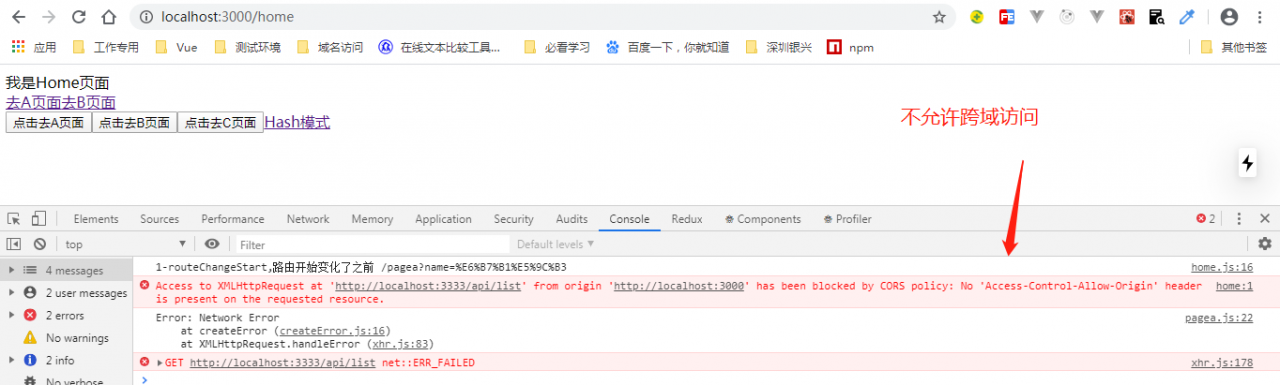Screen dimensions: 1280x385
Task: Open the Vue bookmarks folder
Action: [177, 47]
